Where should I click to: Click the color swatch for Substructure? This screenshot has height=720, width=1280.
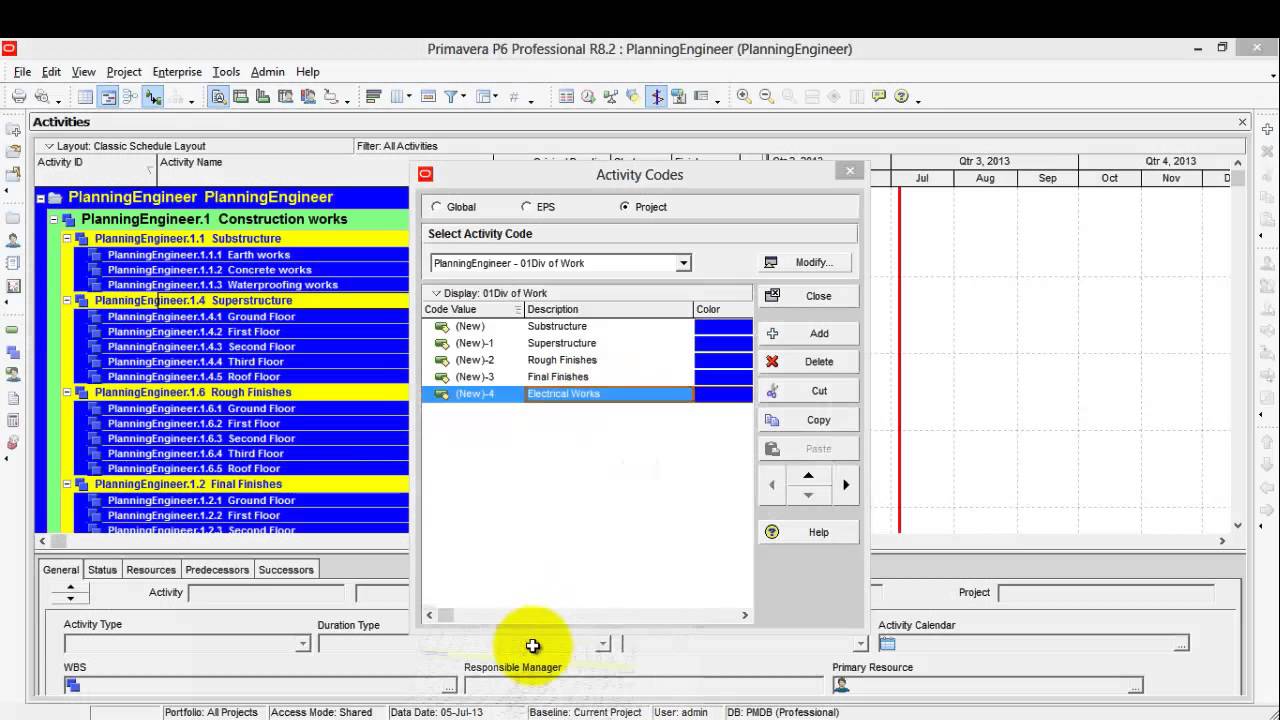723,326
